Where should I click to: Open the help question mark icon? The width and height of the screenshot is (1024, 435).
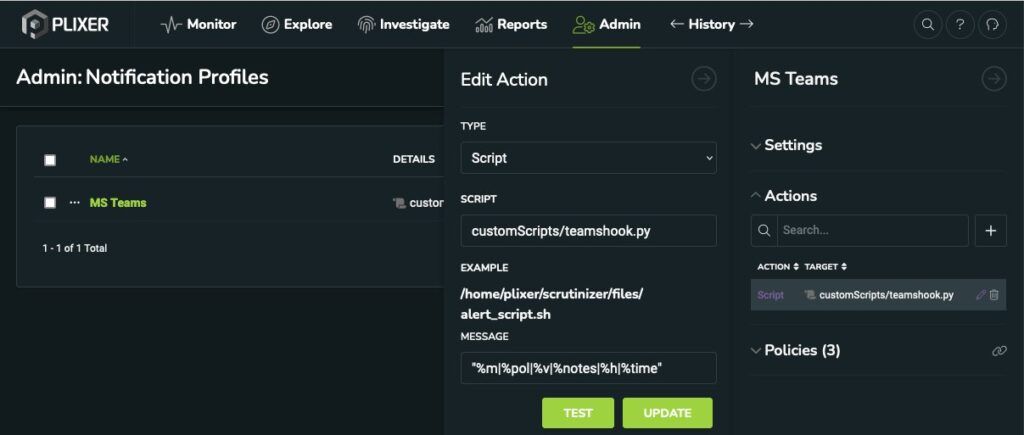[x=959, y=25]
